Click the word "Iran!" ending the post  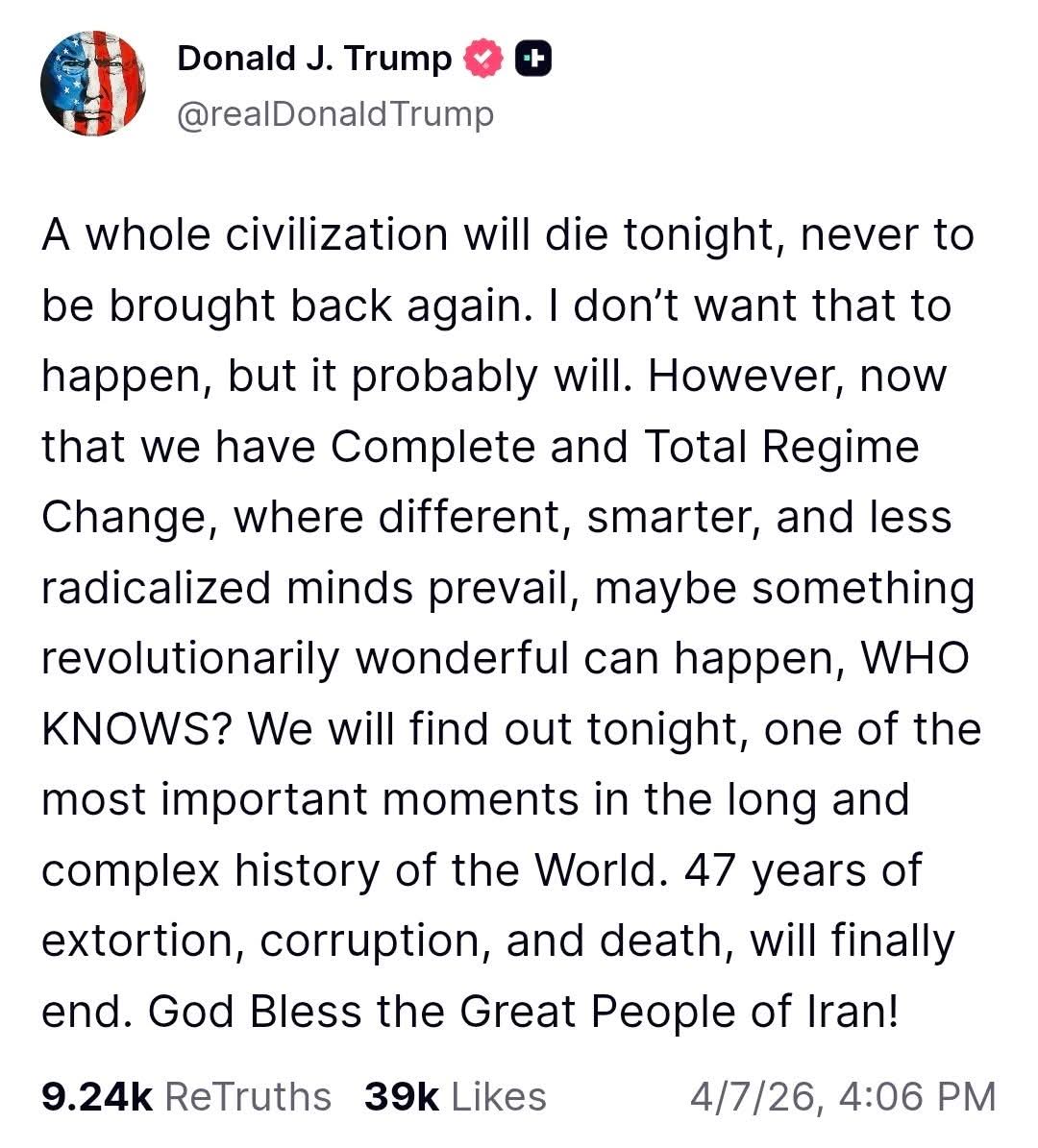[848, 1012]
